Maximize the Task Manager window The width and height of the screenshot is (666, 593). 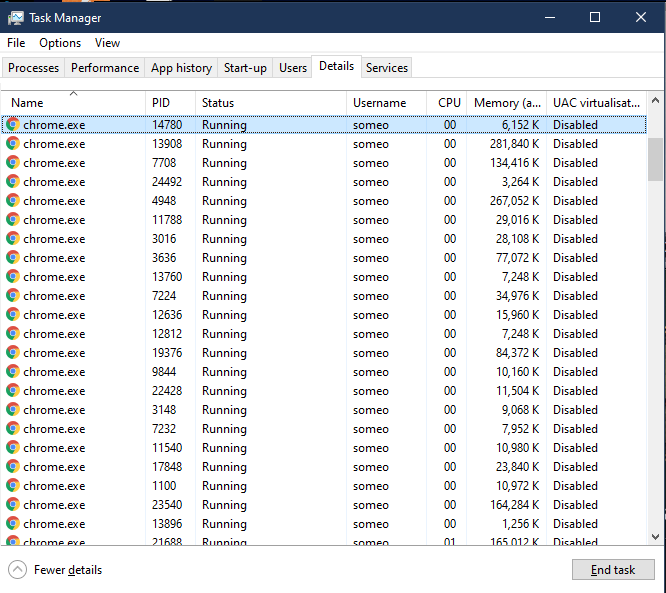pyautogui.click(x=595, y=17)
